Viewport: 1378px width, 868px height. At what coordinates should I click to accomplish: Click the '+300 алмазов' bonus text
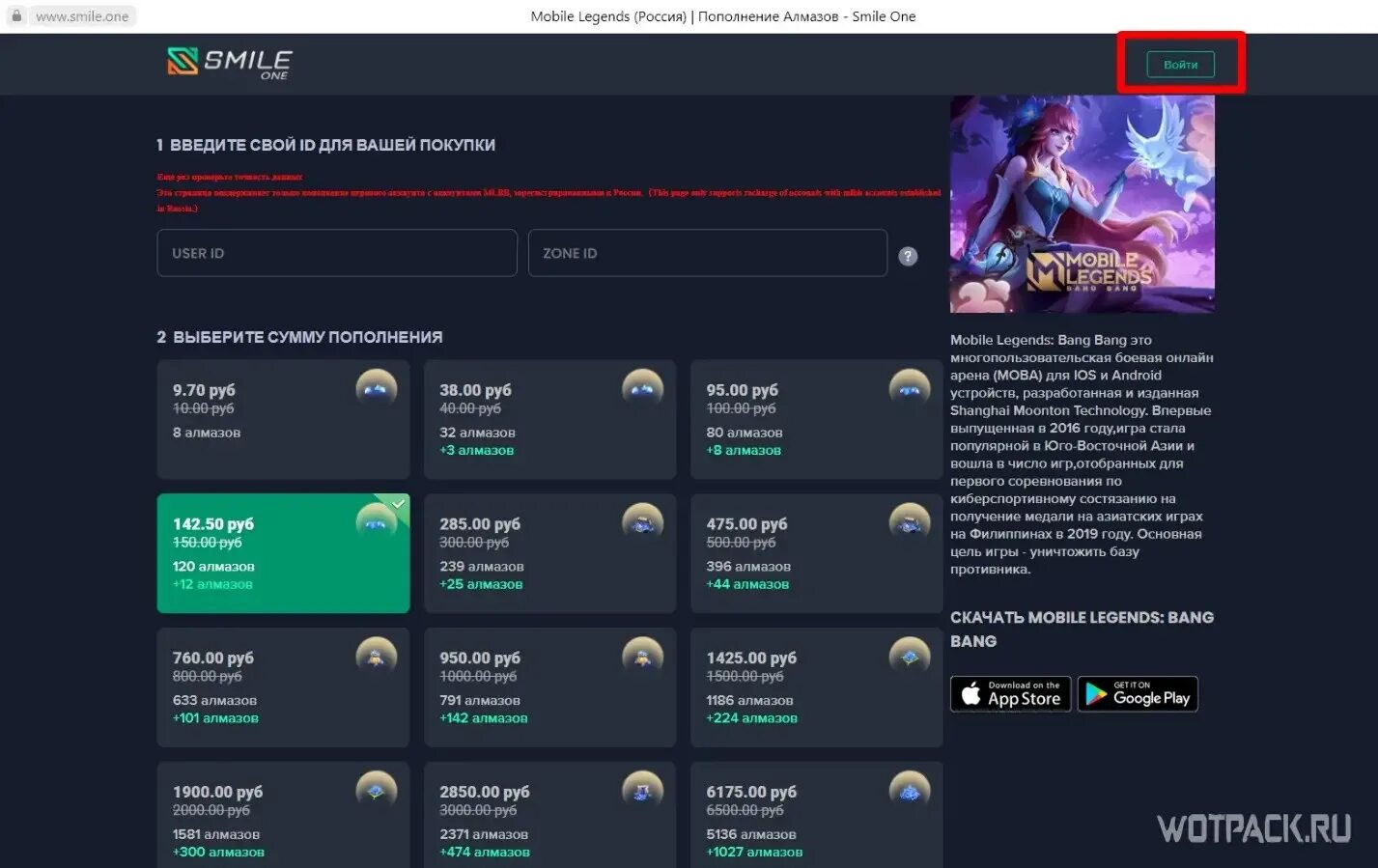tap(218, 853)
